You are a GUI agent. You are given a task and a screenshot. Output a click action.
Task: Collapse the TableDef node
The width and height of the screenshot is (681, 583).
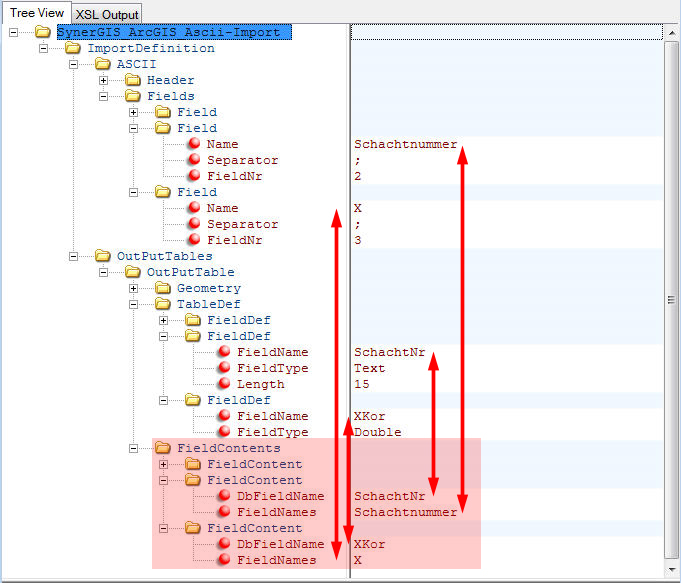coord(133,304)
